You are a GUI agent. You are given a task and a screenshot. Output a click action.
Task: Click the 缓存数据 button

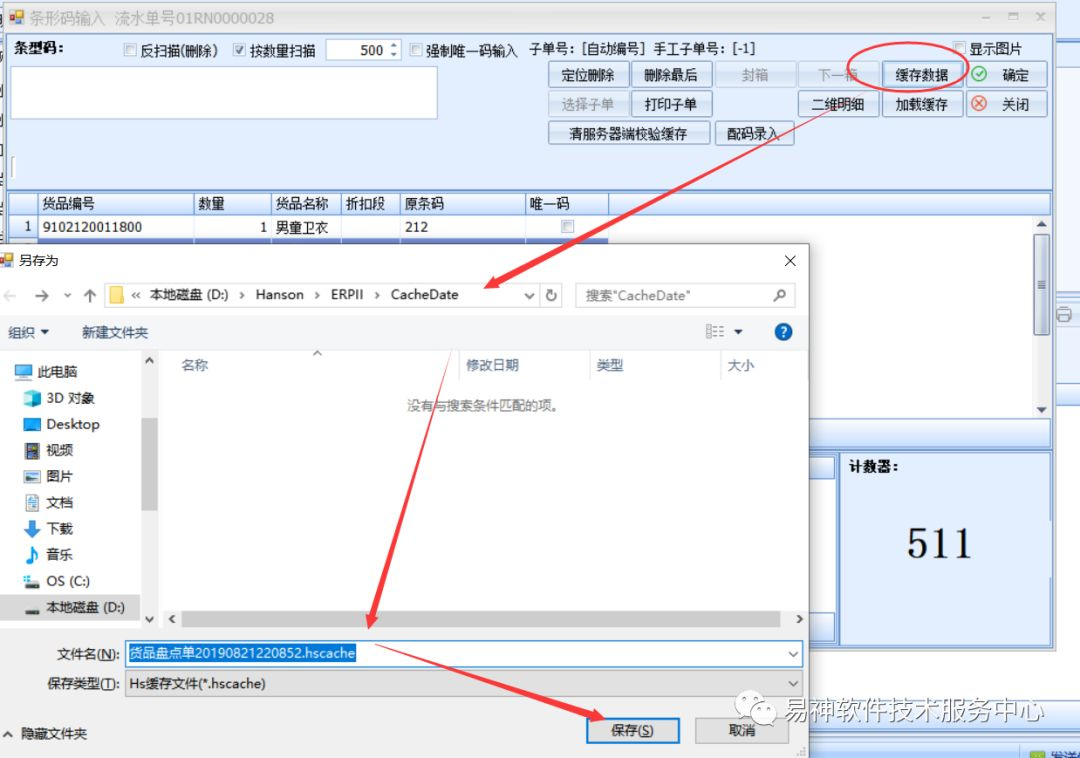[x=922, y=75]
